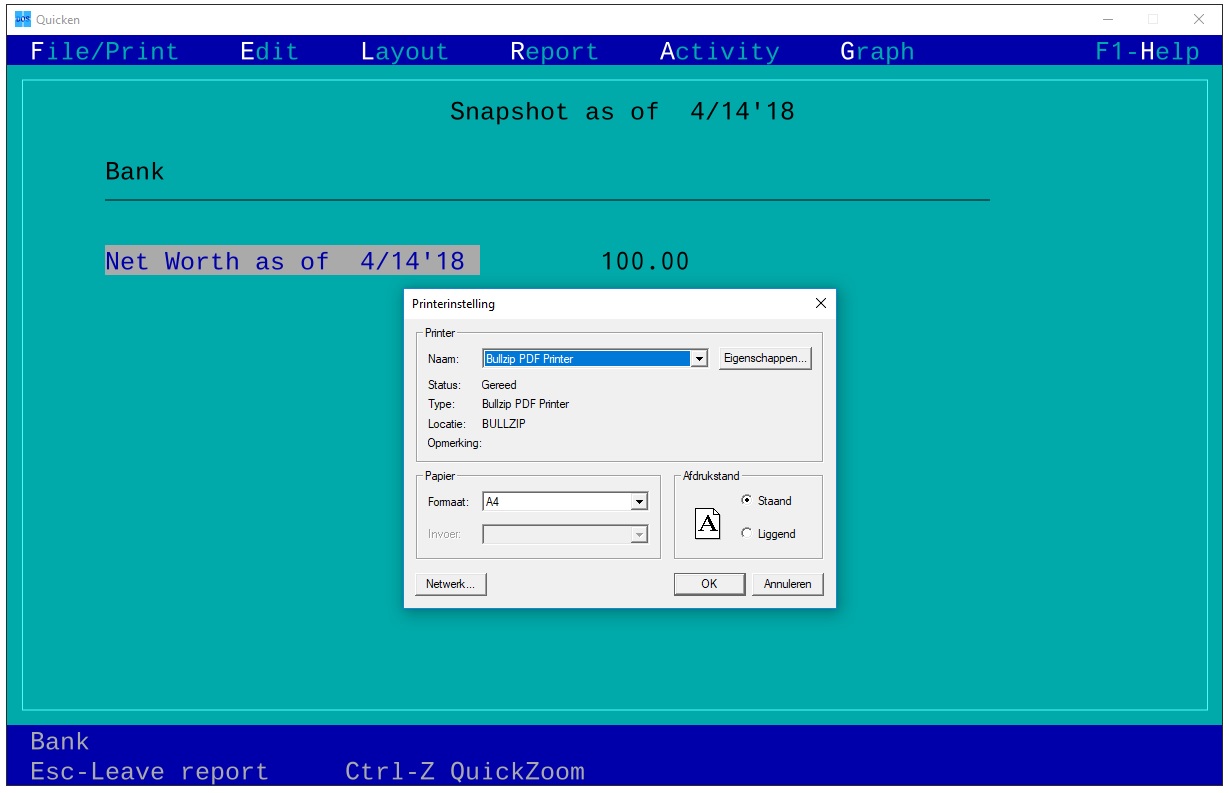Open the Layout menu
The height and width of the screenshot is (793, 1229).
(x=405, y=52)
